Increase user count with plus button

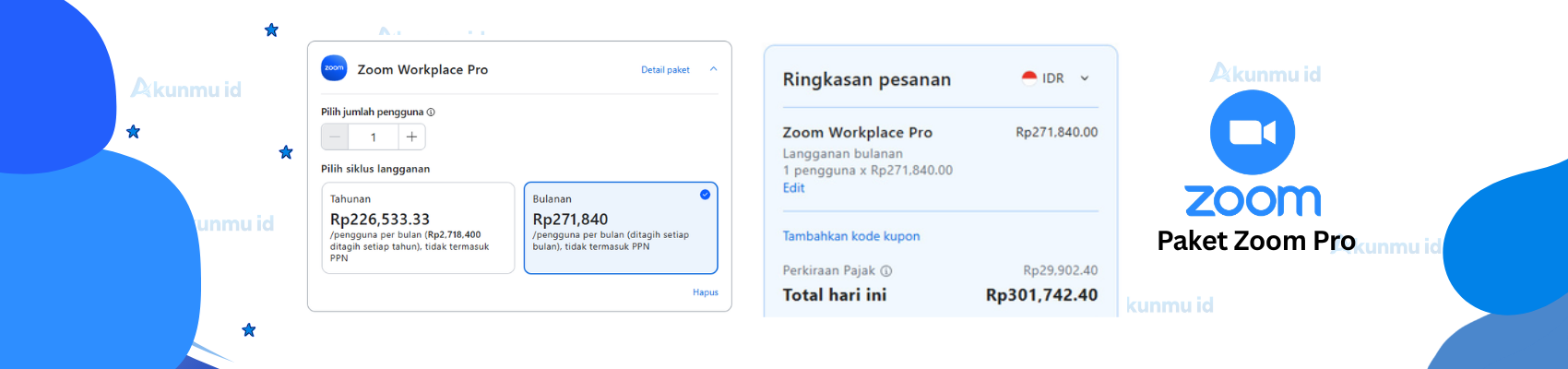[x=411, y=137]
